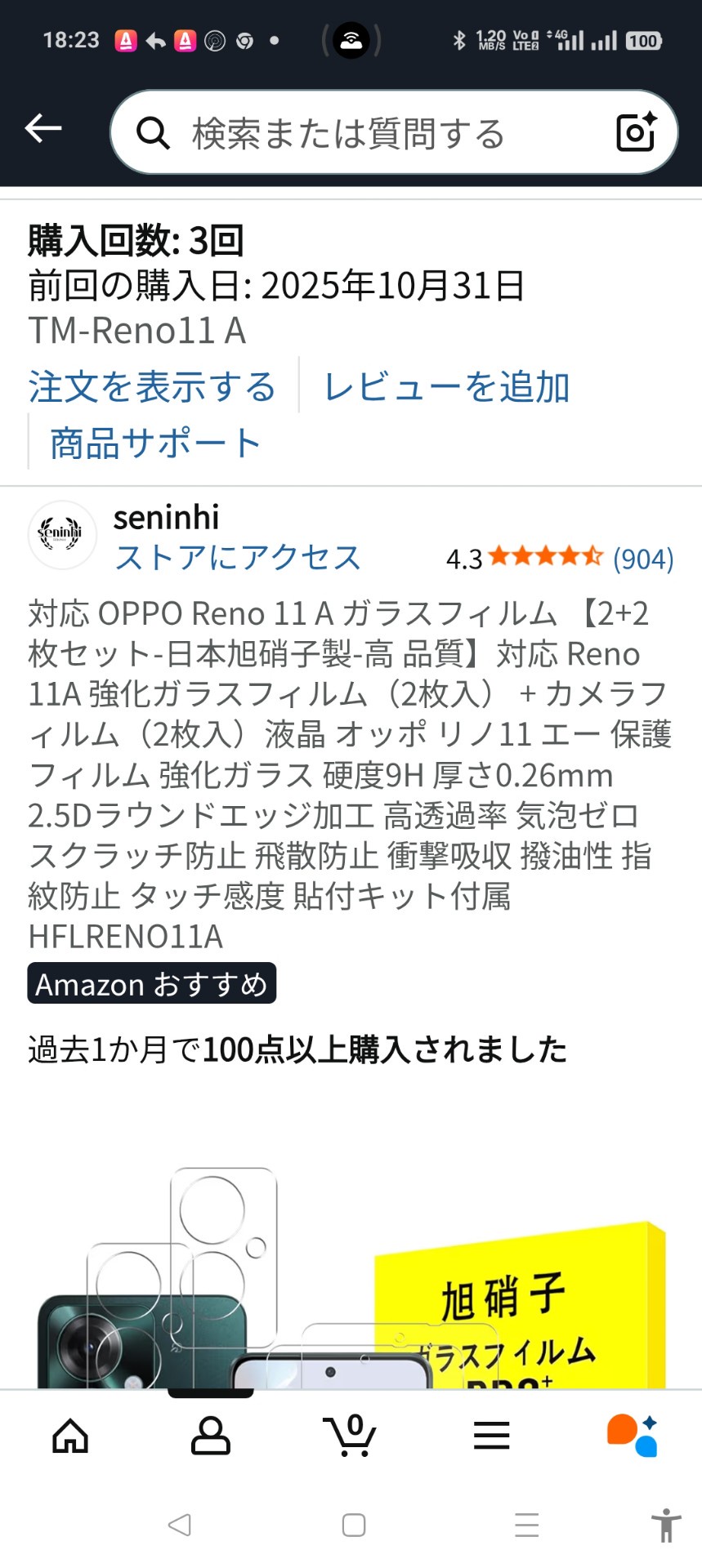702x1568 pixels.
Task: Tap the seninhi brand logo
Action: pos(62,534)
